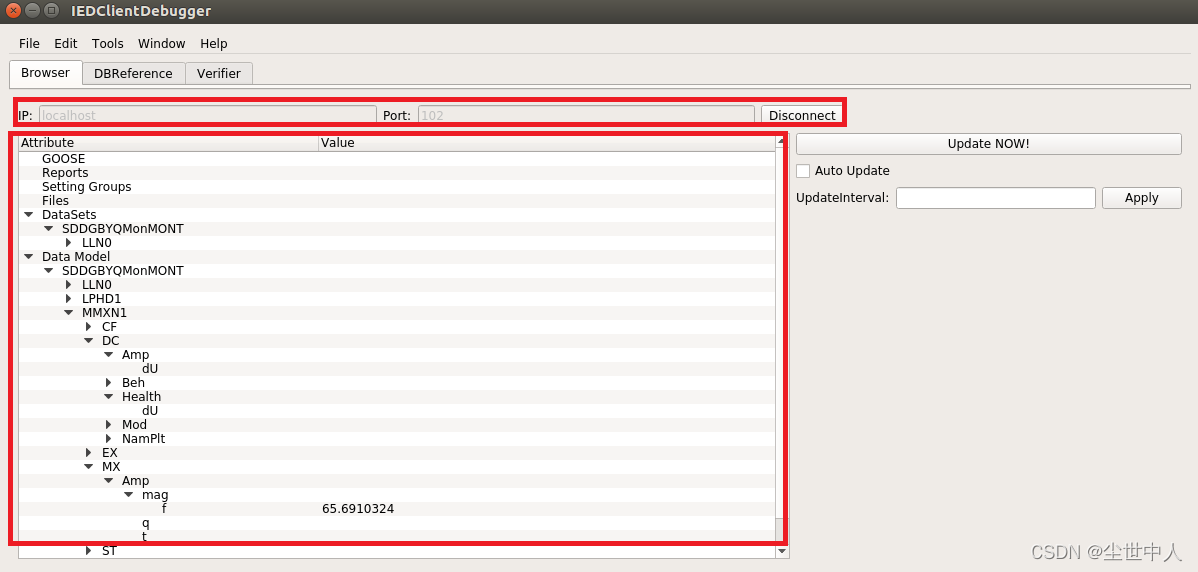
Task: Switch to the Verifier tab
Action: tap(219, 73)
